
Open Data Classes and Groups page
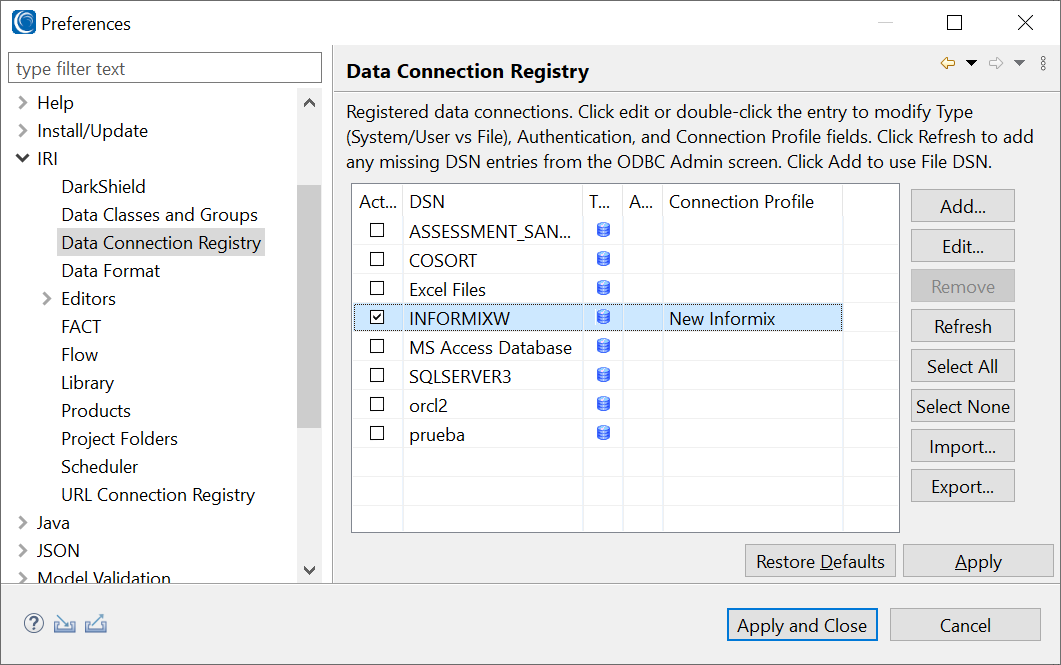pos(160,215)
